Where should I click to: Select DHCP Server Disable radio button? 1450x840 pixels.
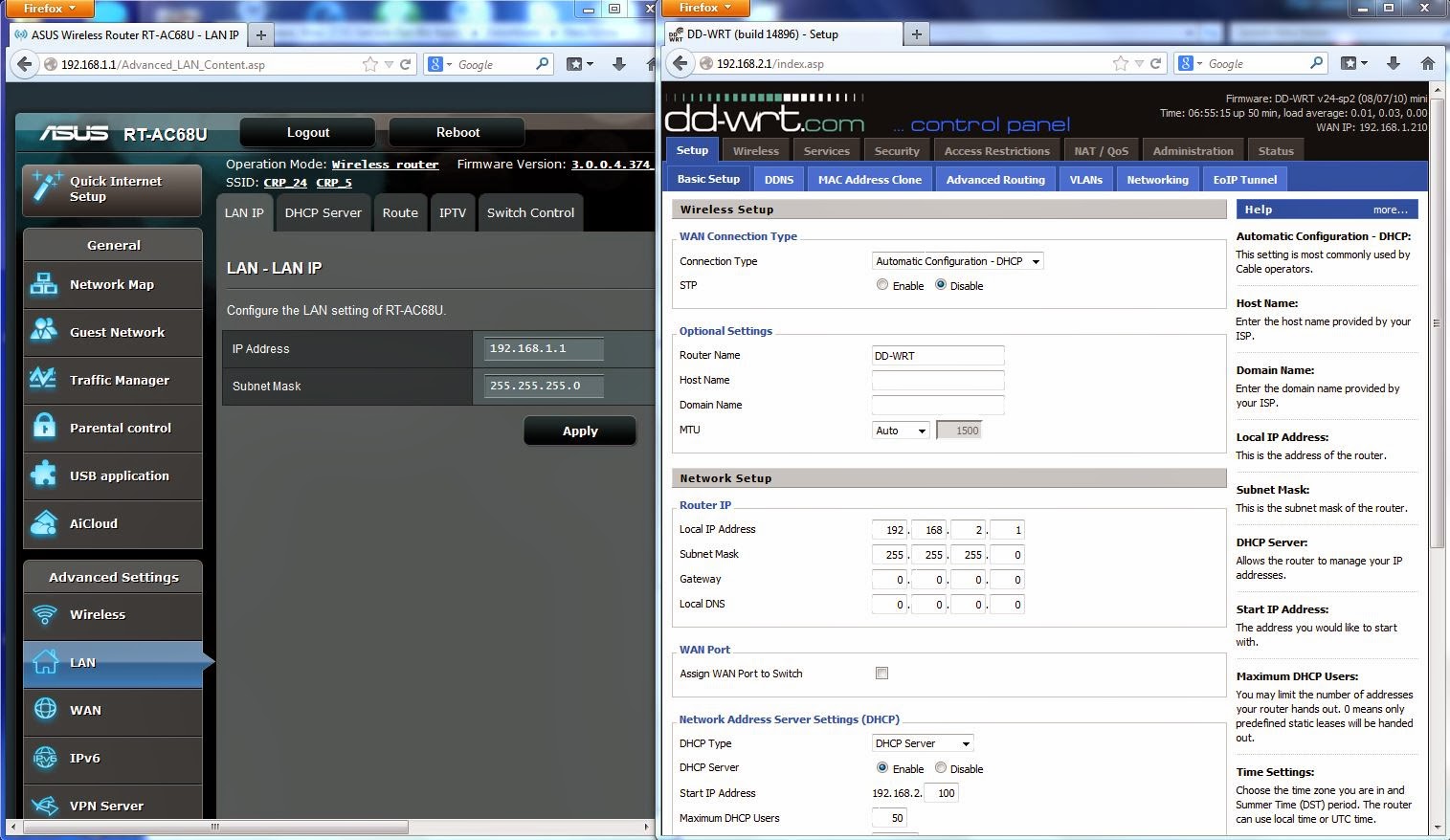coord(941,768)
